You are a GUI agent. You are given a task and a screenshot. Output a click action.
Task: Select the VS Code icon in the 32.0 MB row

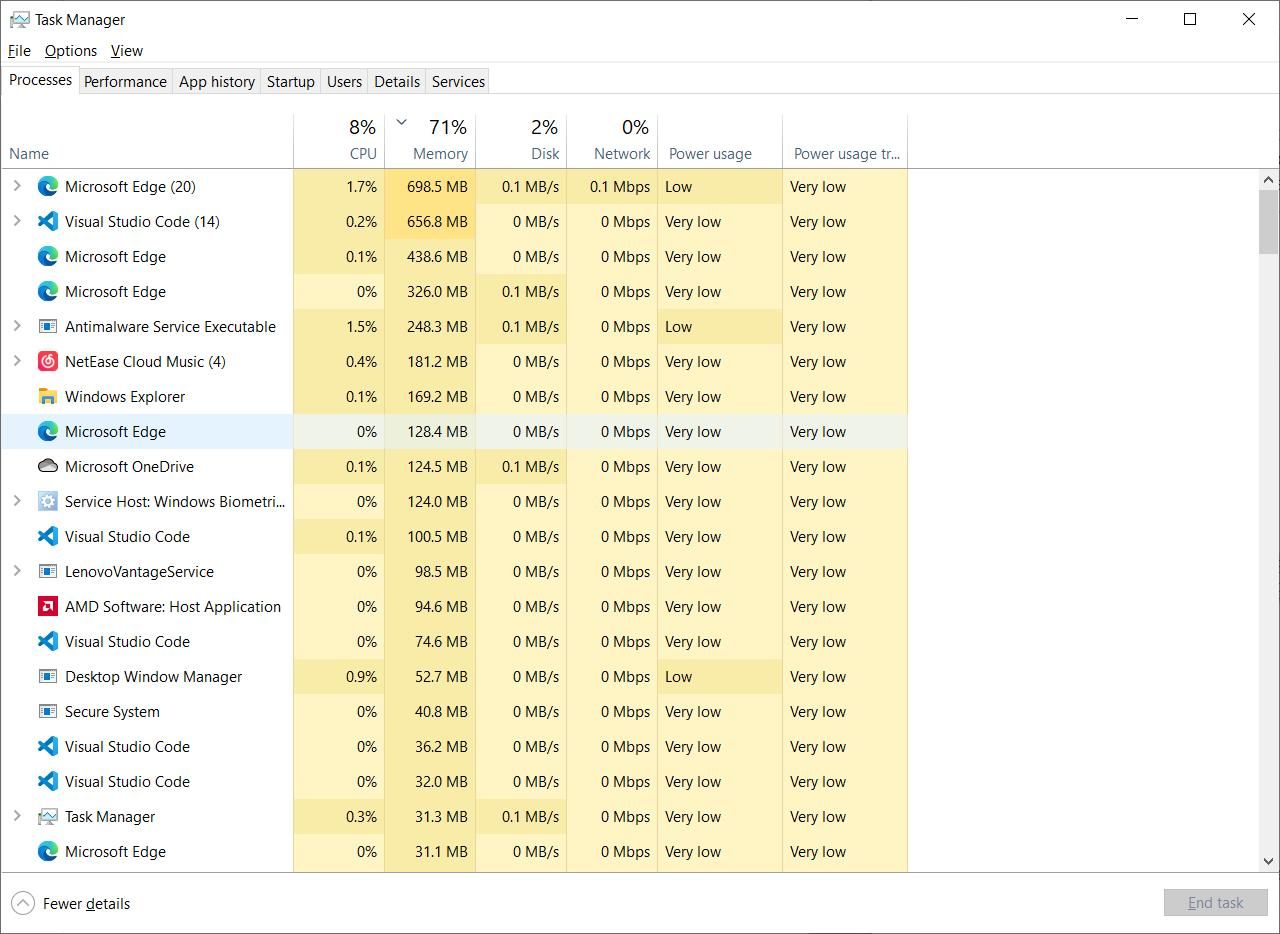(x=47, y=781)
